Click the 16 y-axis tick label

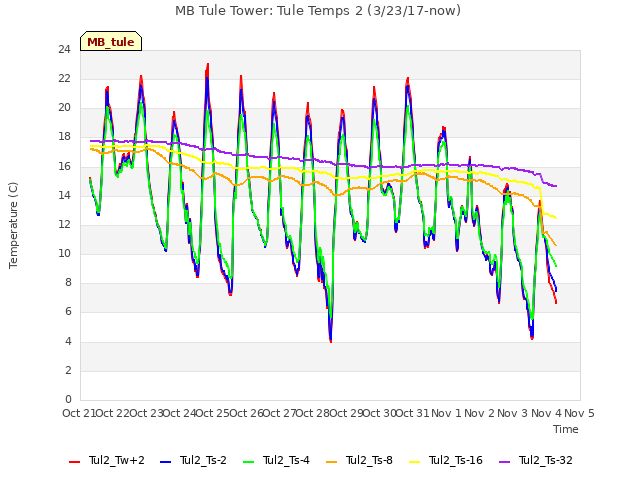[x=64, y=167]
